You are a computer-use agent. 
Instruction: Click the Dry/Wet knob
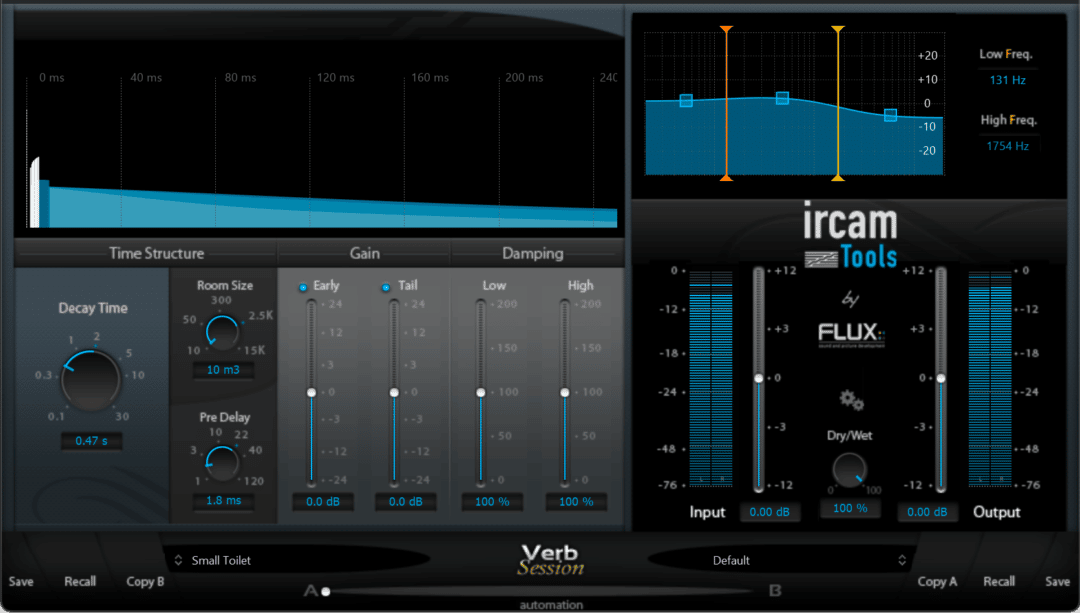coord(849,472)
